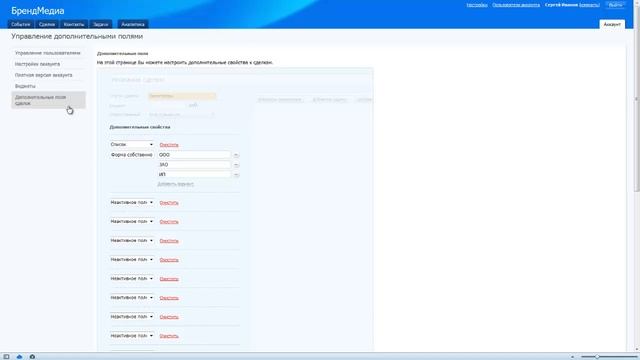Click the panel toggle icon in status bar
The width and height of the screenshot is (640, 360).
(x=6, y=357)
